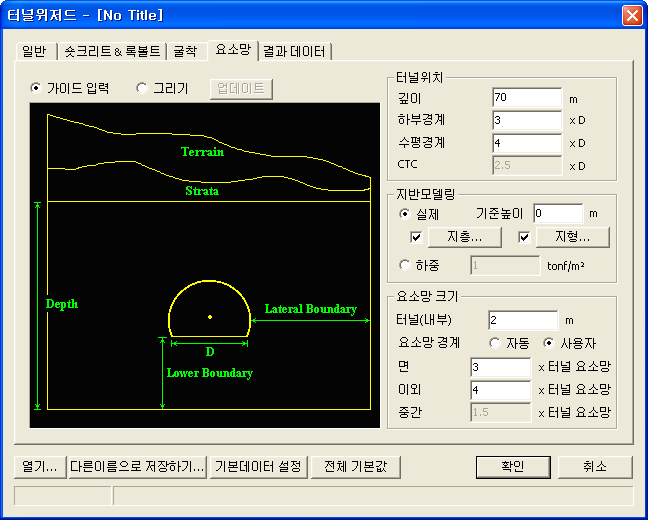Click the 업데이트 button
This screenshot has height=520, width=648.
pos(241,89)
